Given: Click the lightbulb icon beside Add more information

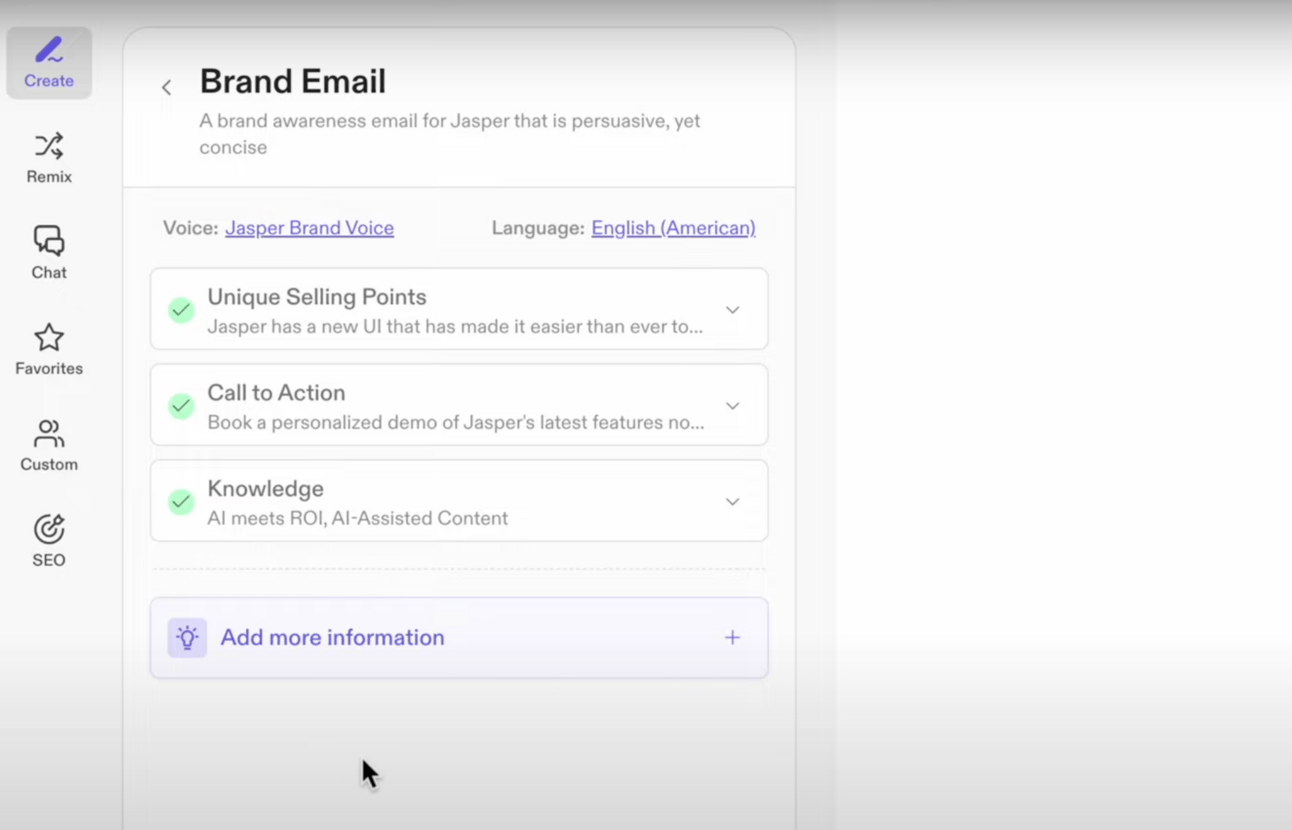Looking at the screenshot, I should click(187, 638).
